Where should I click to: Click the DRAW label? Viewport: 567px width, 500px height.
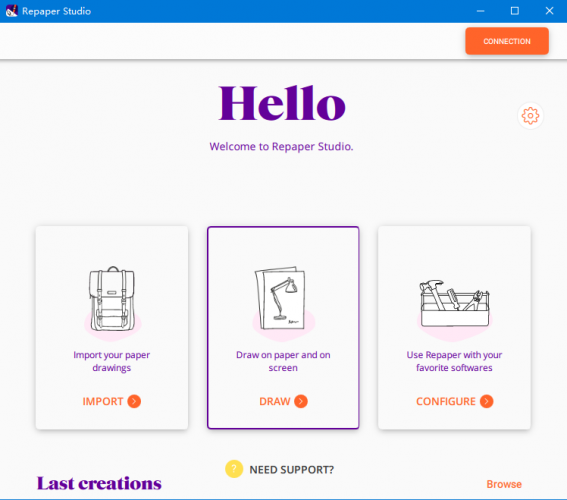click(274, 401)
